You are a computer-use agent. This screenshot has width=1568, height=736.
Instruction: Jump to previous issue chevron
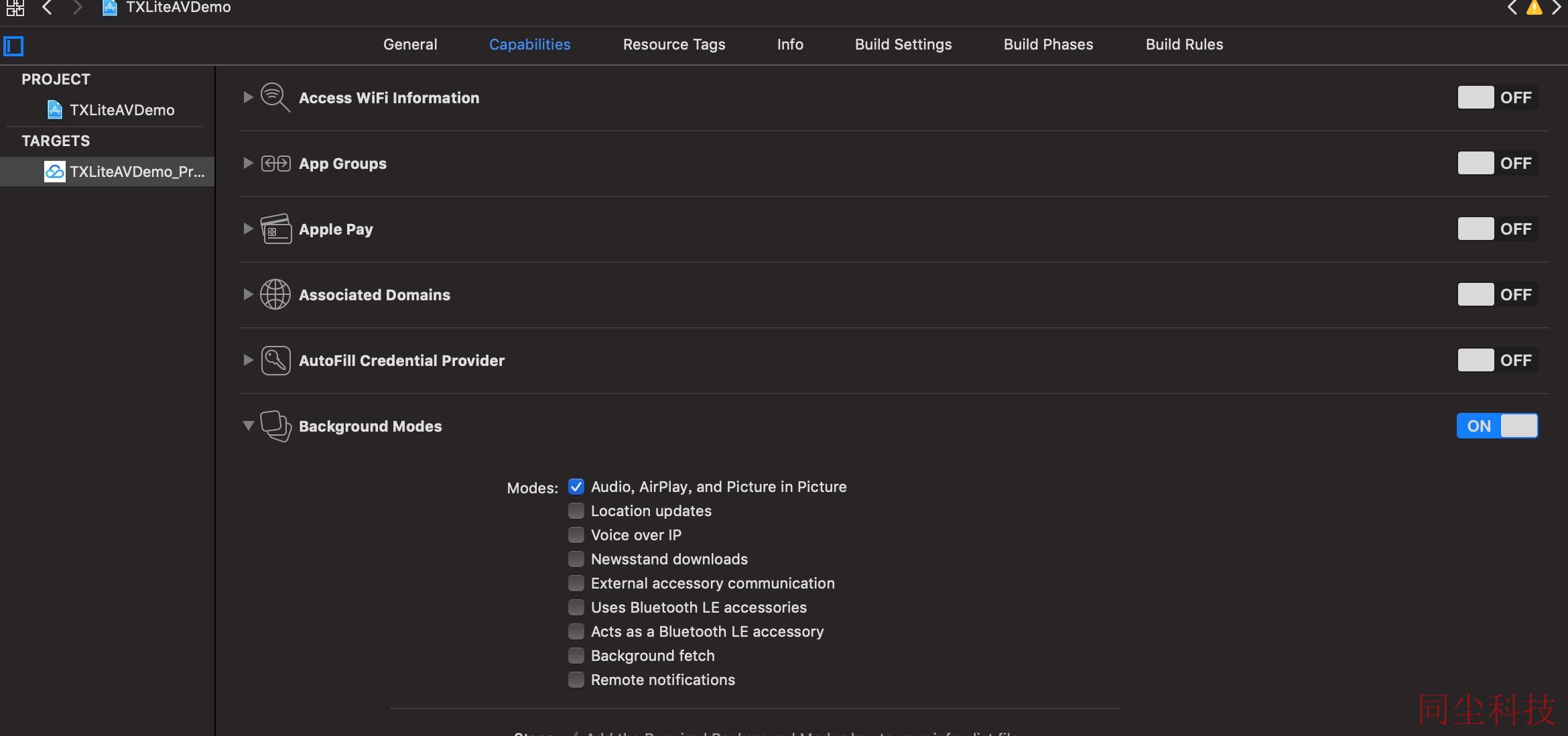click(1512, 7)
